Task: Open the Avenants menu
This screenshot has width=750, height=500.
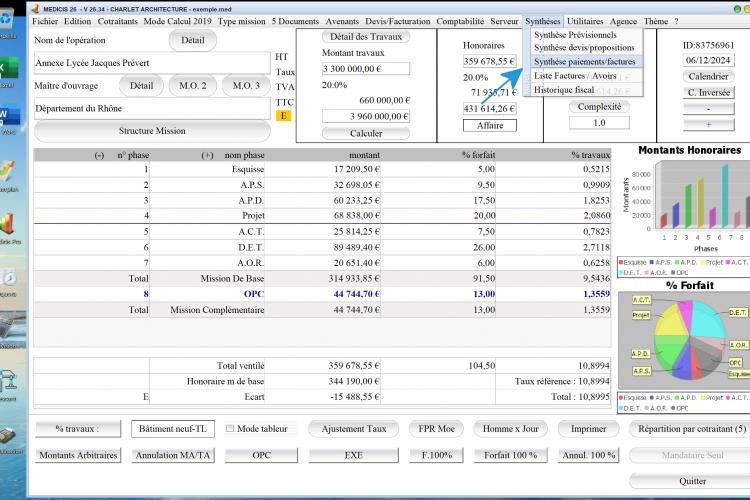Action: (x=342, y=22)
